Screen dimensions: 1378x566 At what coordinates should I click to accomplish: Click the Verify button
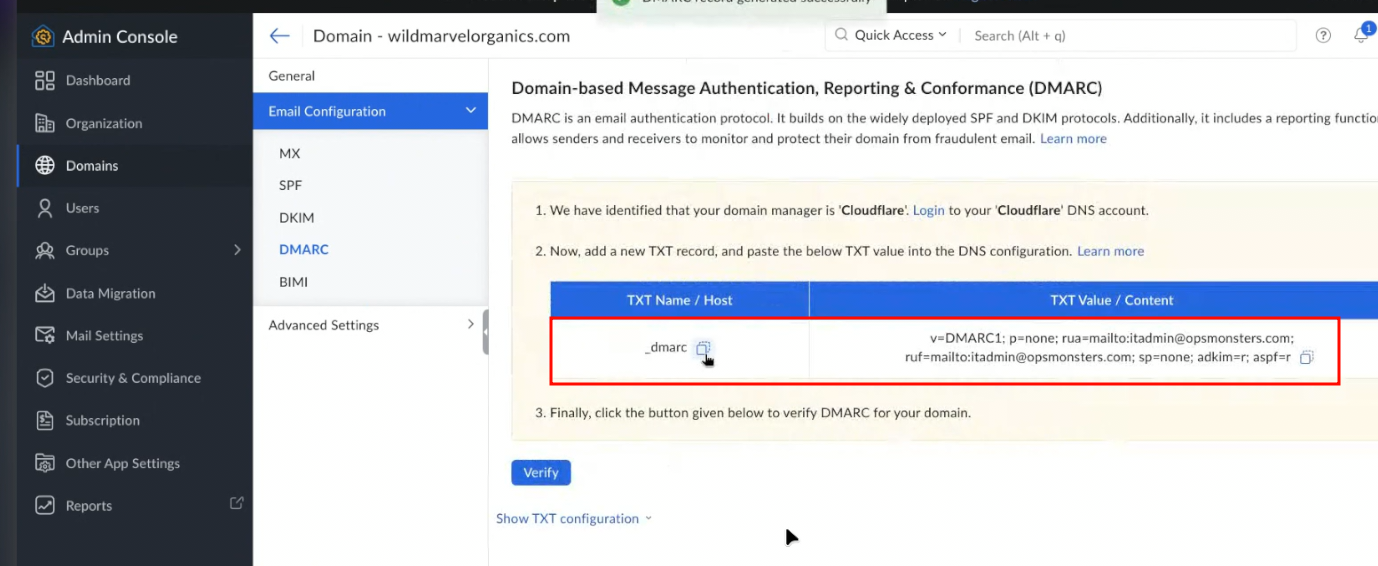(540, 472)
